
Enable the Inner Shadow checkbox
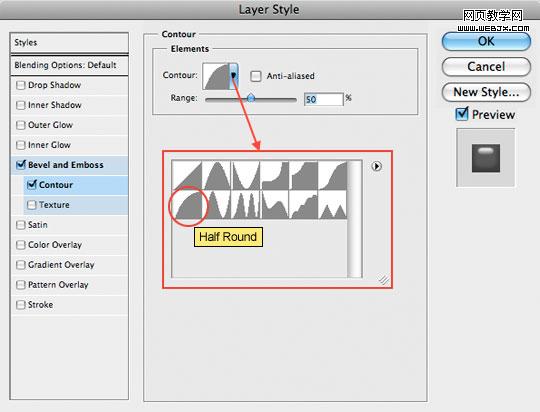point(21,105)
